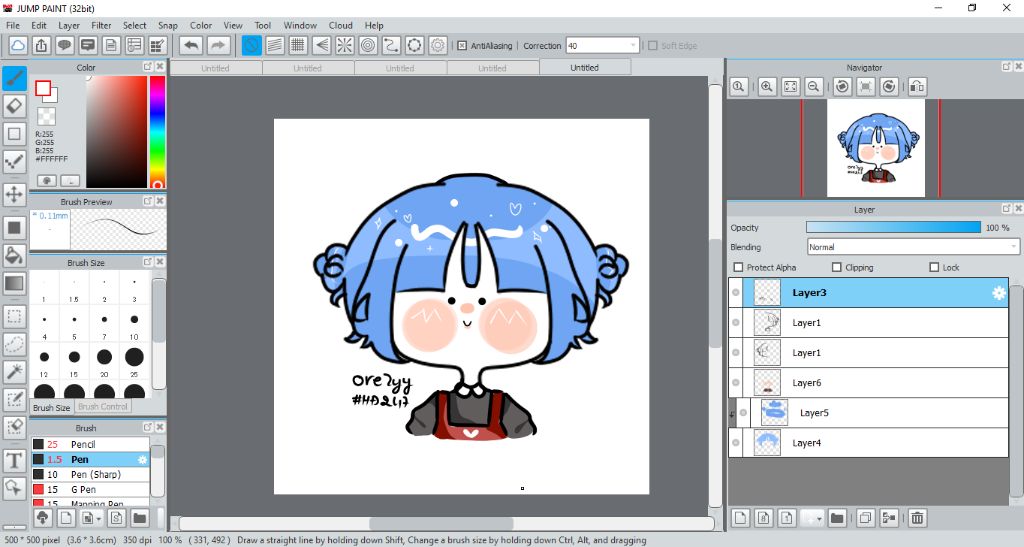This screenshot has height=547, width=1024.
Task: Select the Eraser tool
Action: 14,106
